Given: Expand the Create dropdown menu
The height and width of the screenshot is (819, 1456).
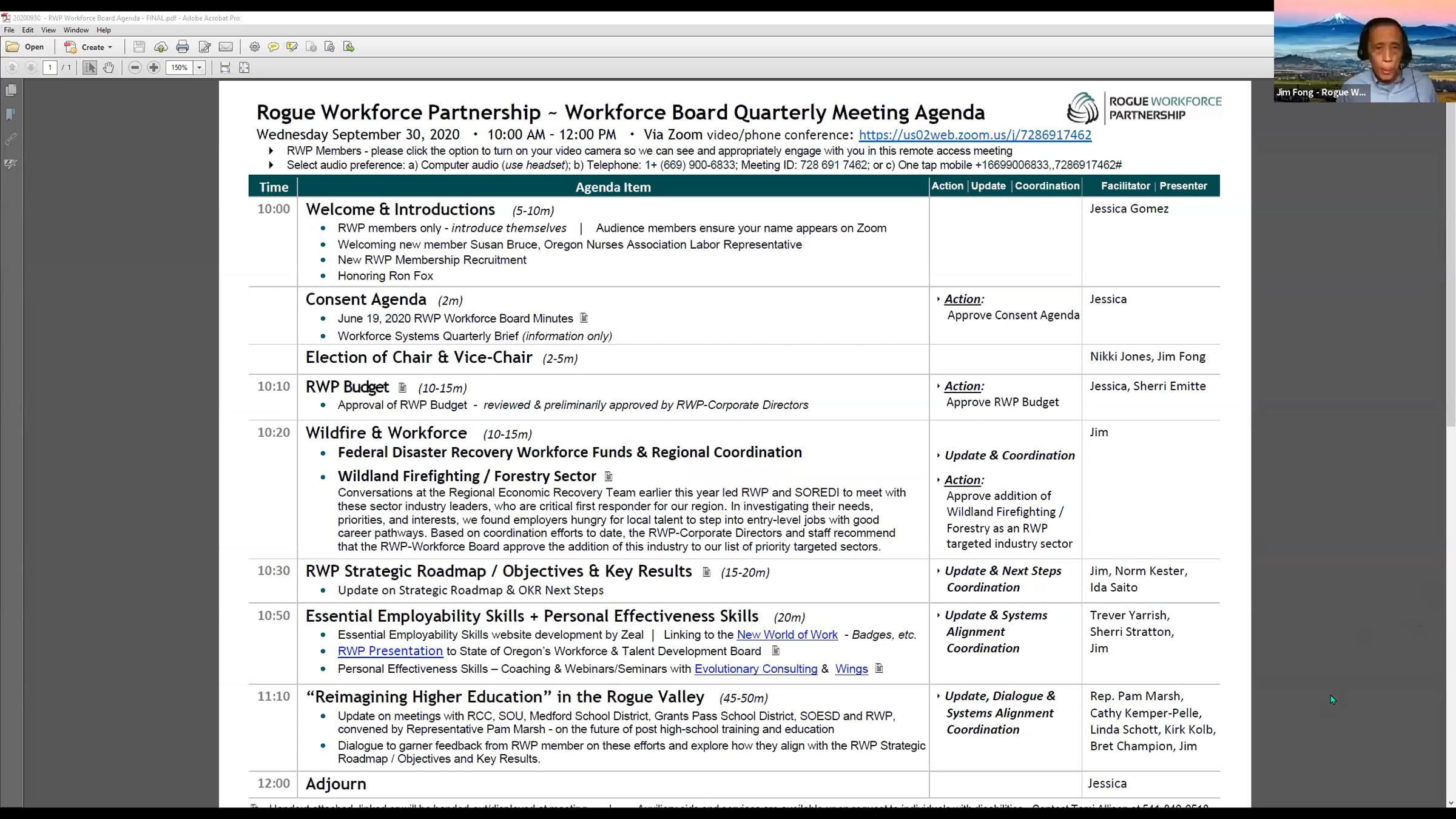Looking at the screenshot, I should tap(89, 47).
